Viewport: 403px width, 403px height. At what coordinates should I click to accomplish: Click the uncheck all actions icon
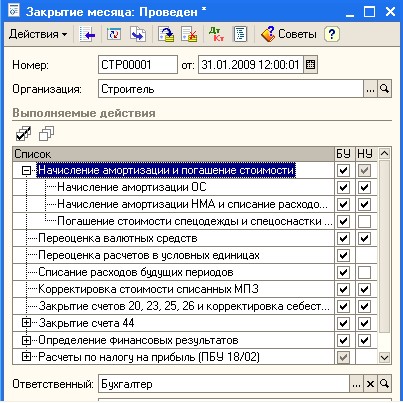[46, 134]
